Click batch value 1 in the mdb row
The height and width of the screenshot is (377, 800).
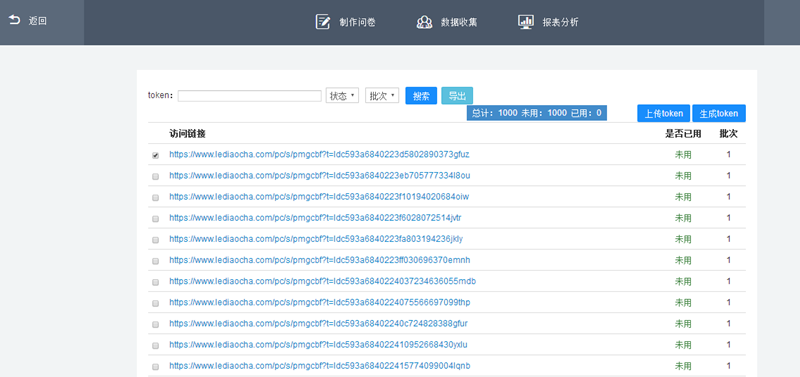[729, 282]
